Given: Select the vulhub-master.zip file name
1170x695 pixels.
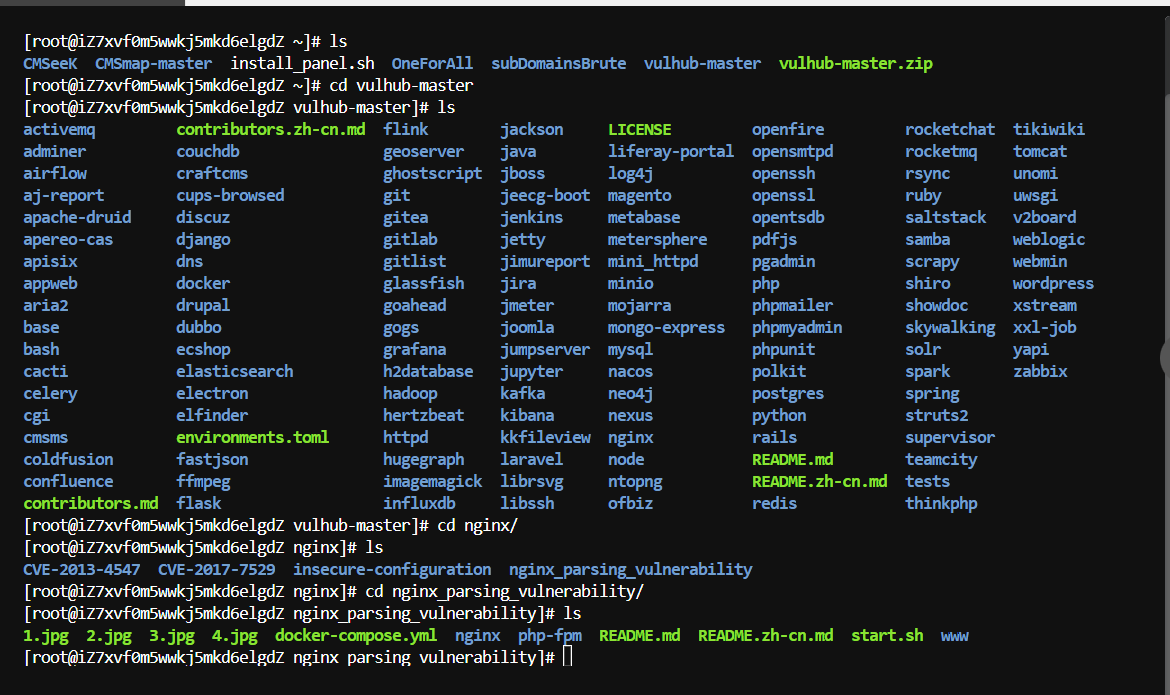Looking at the screenshot, I should tap(855, 63).
